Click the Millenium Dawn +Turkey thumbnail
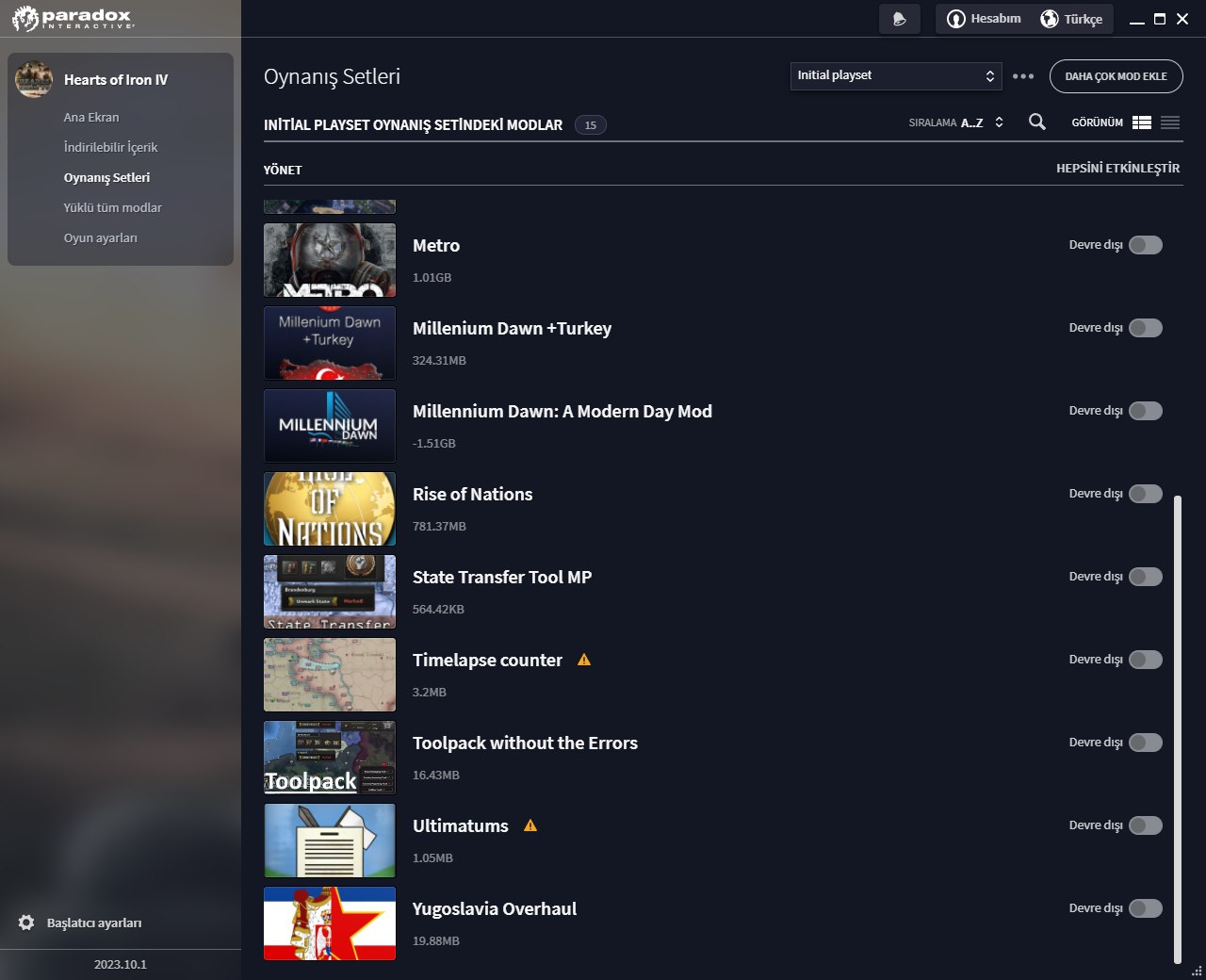 [x=330, y=343]
